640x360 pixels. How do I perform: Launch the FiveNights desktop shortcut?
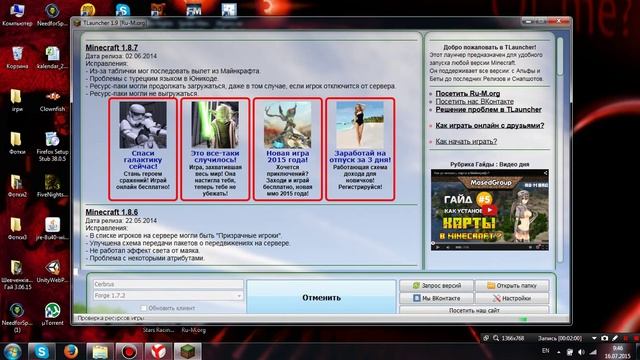[52, 186]
